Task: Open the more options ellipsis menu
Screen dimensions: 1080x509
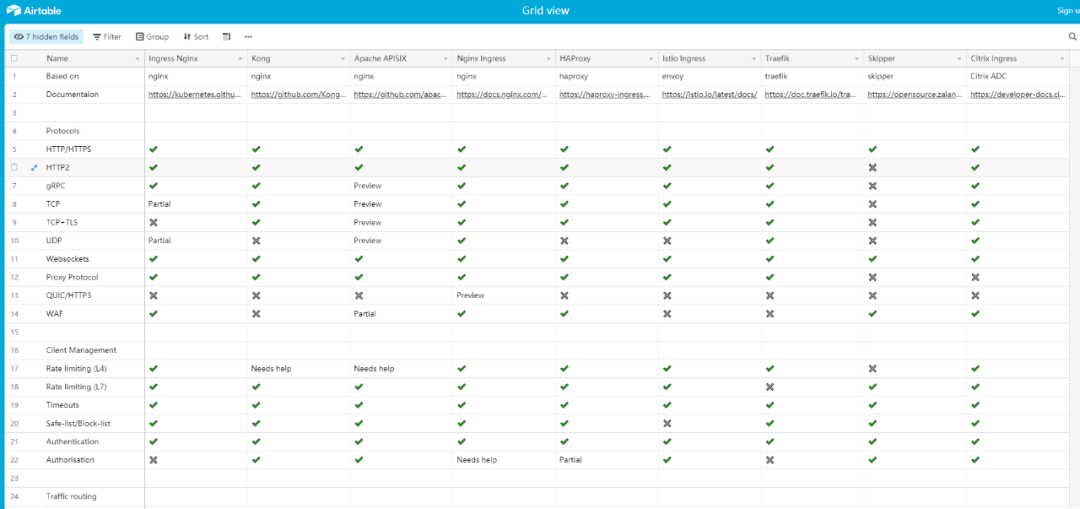Action: click(248, 37)
